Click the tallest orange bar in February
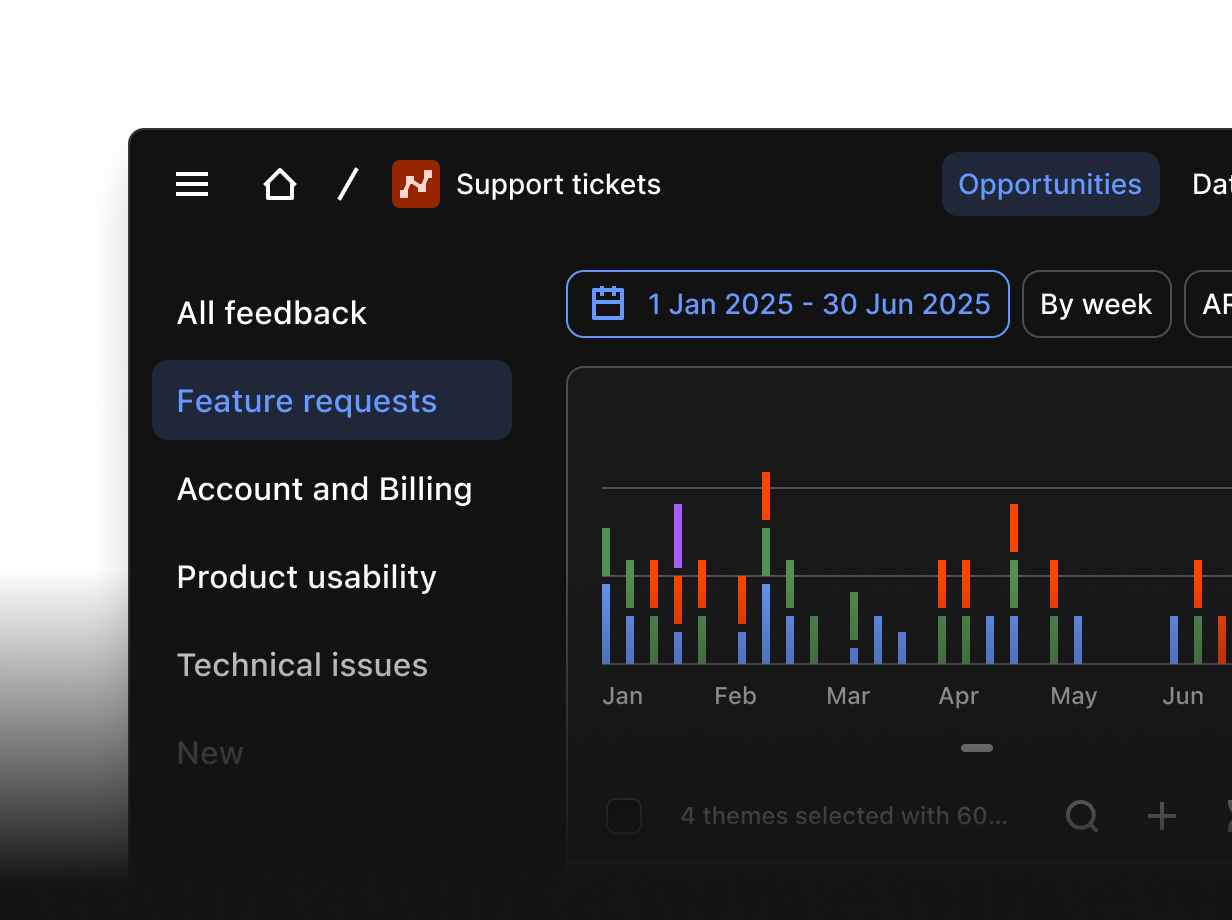 766,495
